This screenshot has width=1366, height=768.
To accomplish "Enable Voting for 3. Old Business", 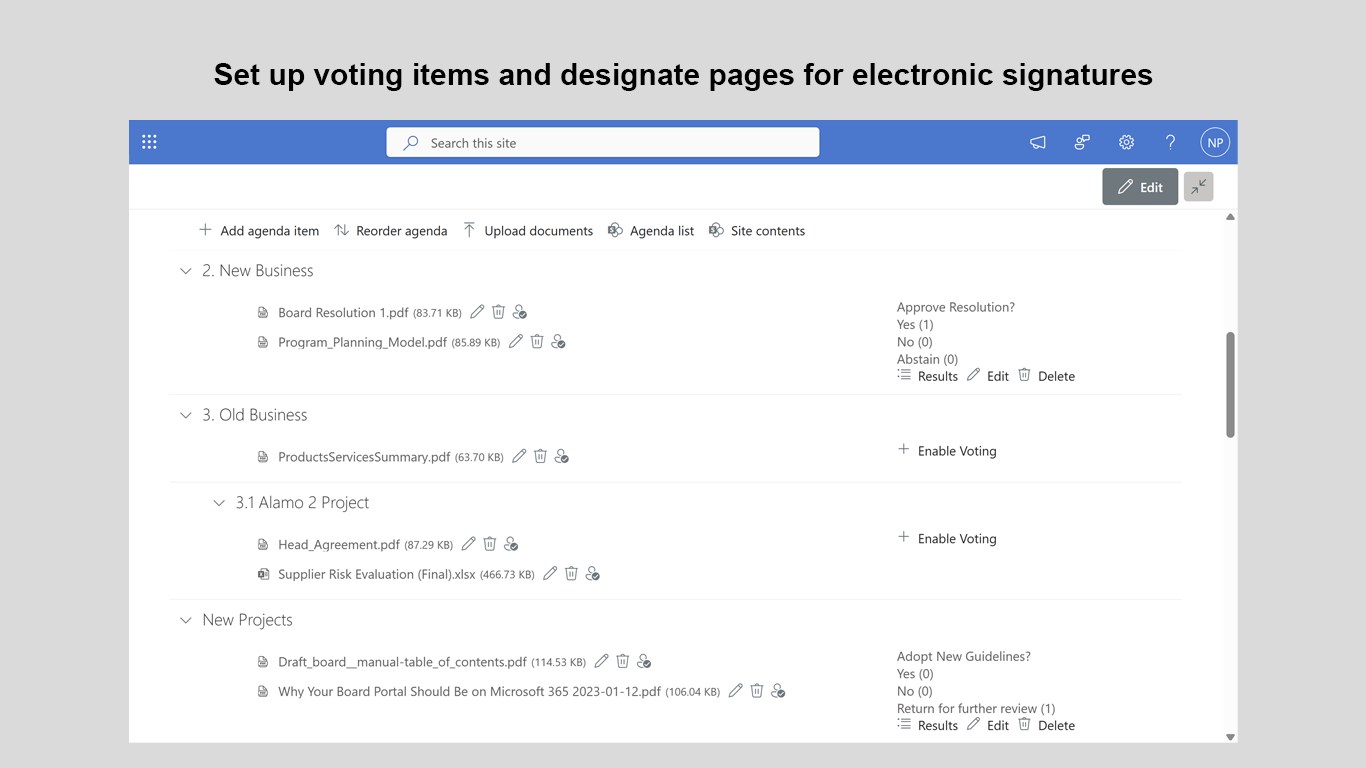I will point(947,451).
